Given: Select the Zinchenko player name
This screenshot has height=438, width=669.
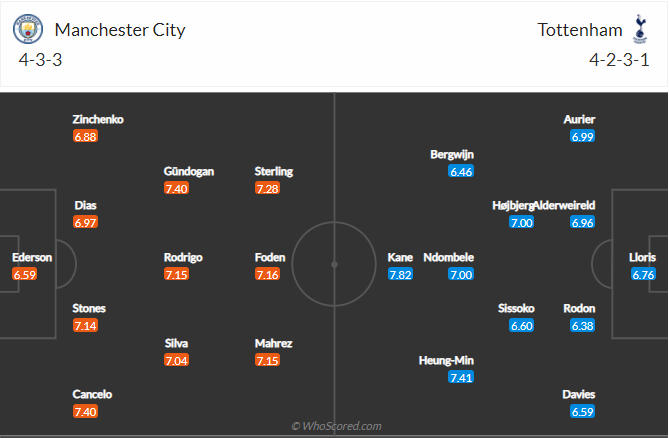Looking at the screenshot, I should point(98,119).
